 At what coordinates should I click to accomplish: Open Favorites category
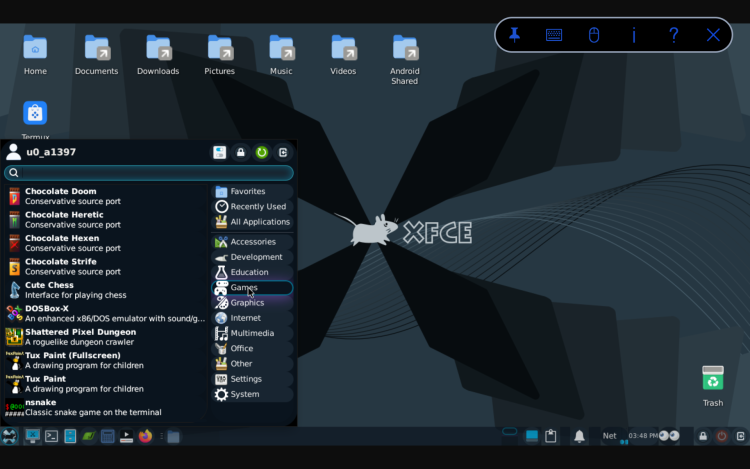(x=252, y=191)
